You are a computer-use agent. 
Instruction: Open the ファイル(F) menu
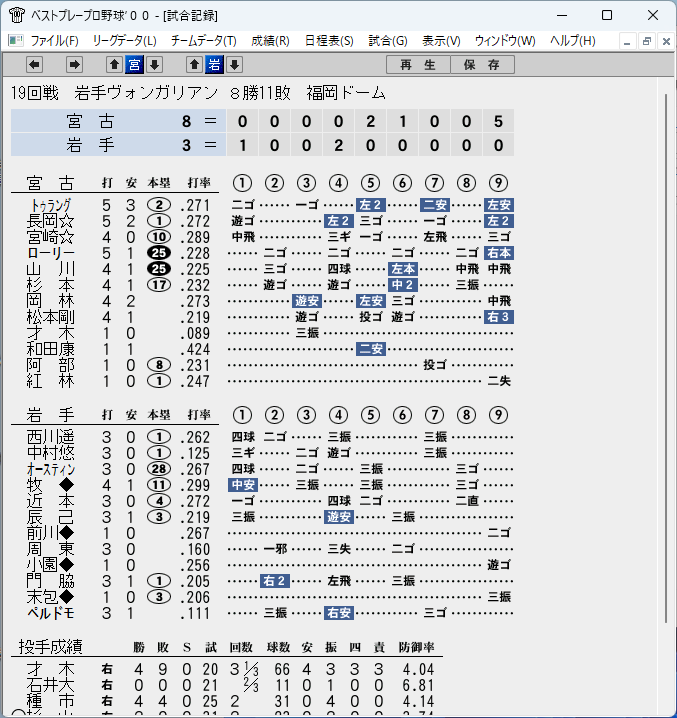55,41
